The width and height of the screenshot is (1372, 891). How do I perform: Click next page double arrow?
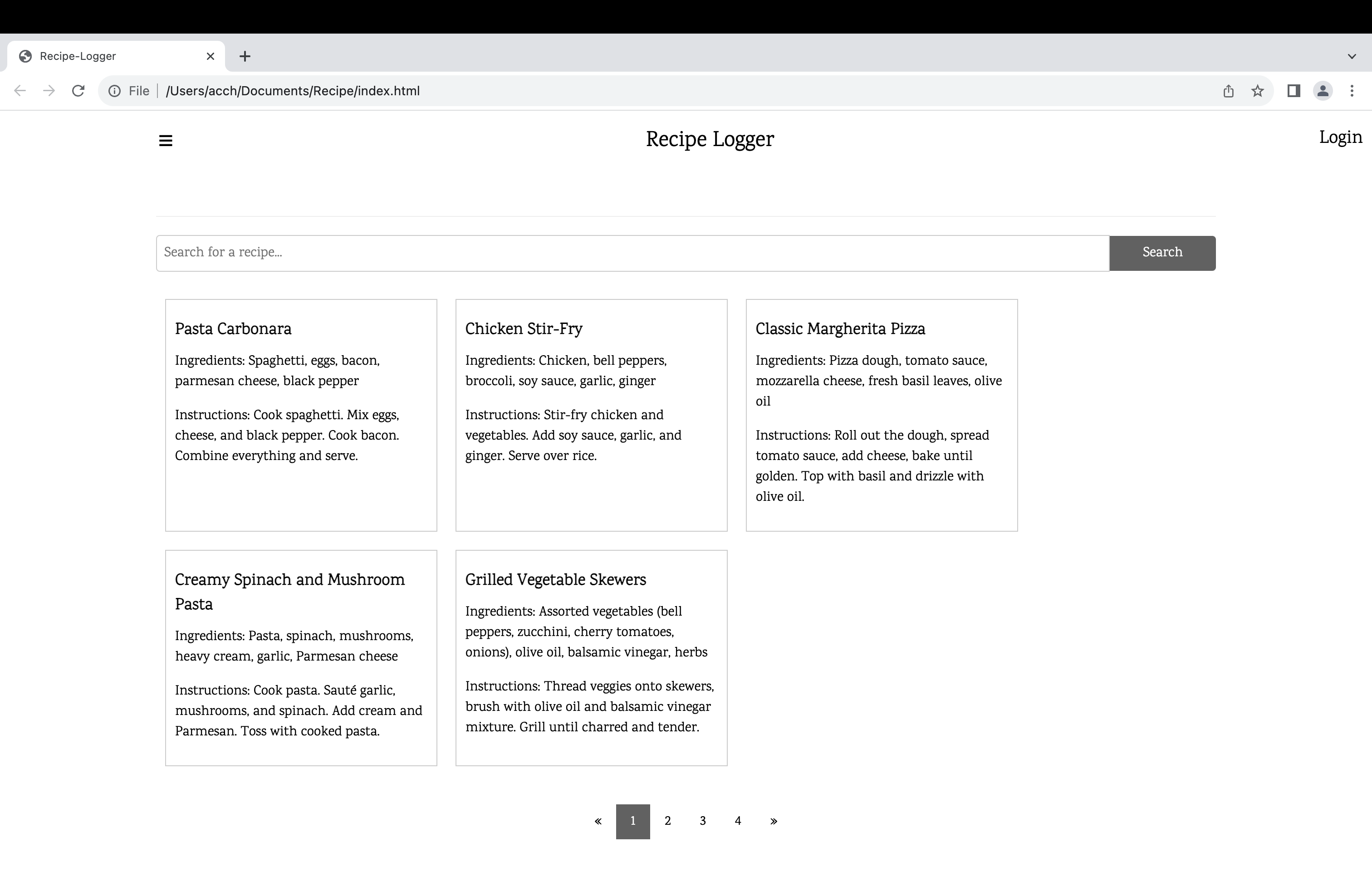click(x=773, y=821)
